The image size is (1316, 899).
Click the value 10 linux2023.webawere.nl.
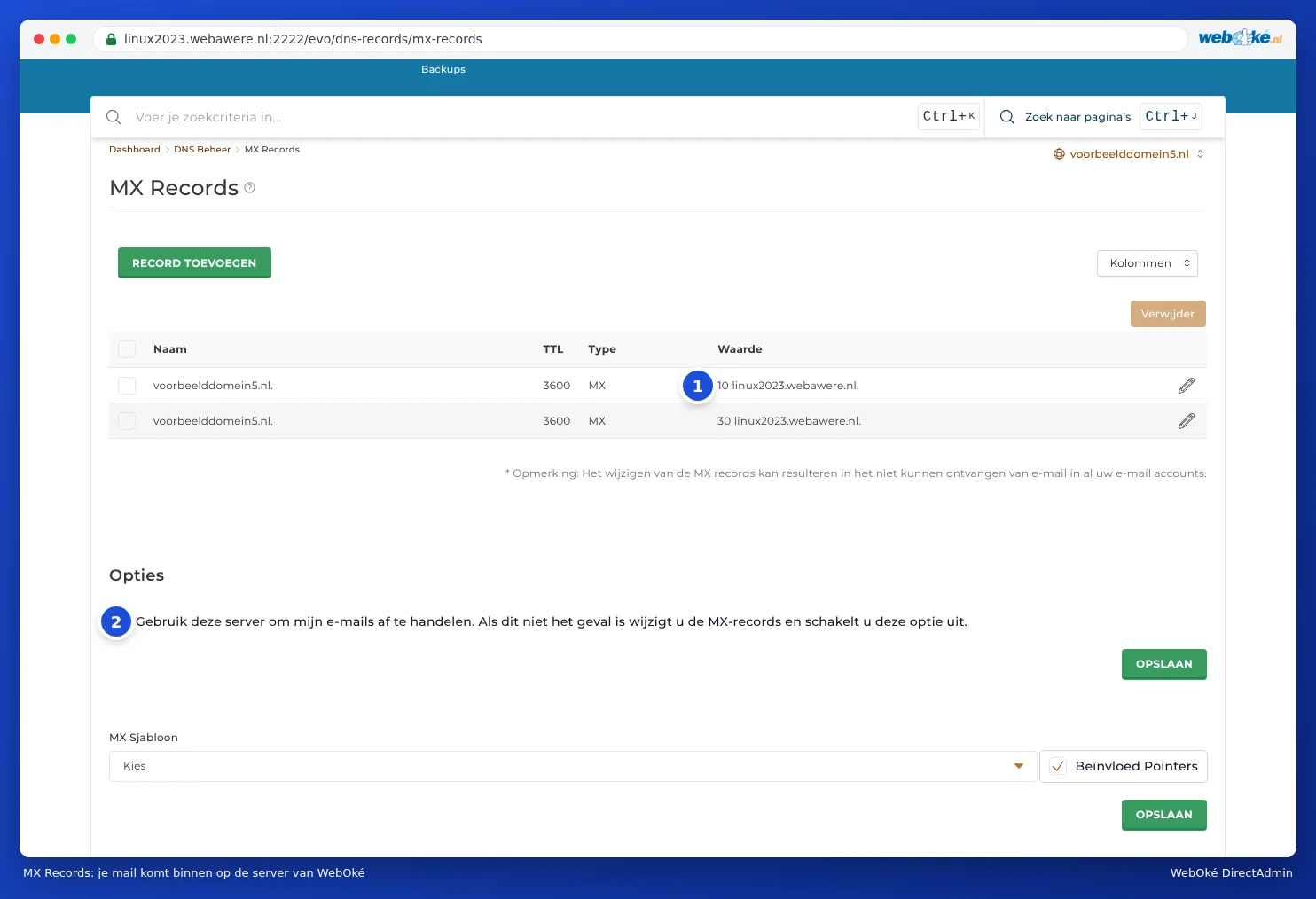coord(788,386)
